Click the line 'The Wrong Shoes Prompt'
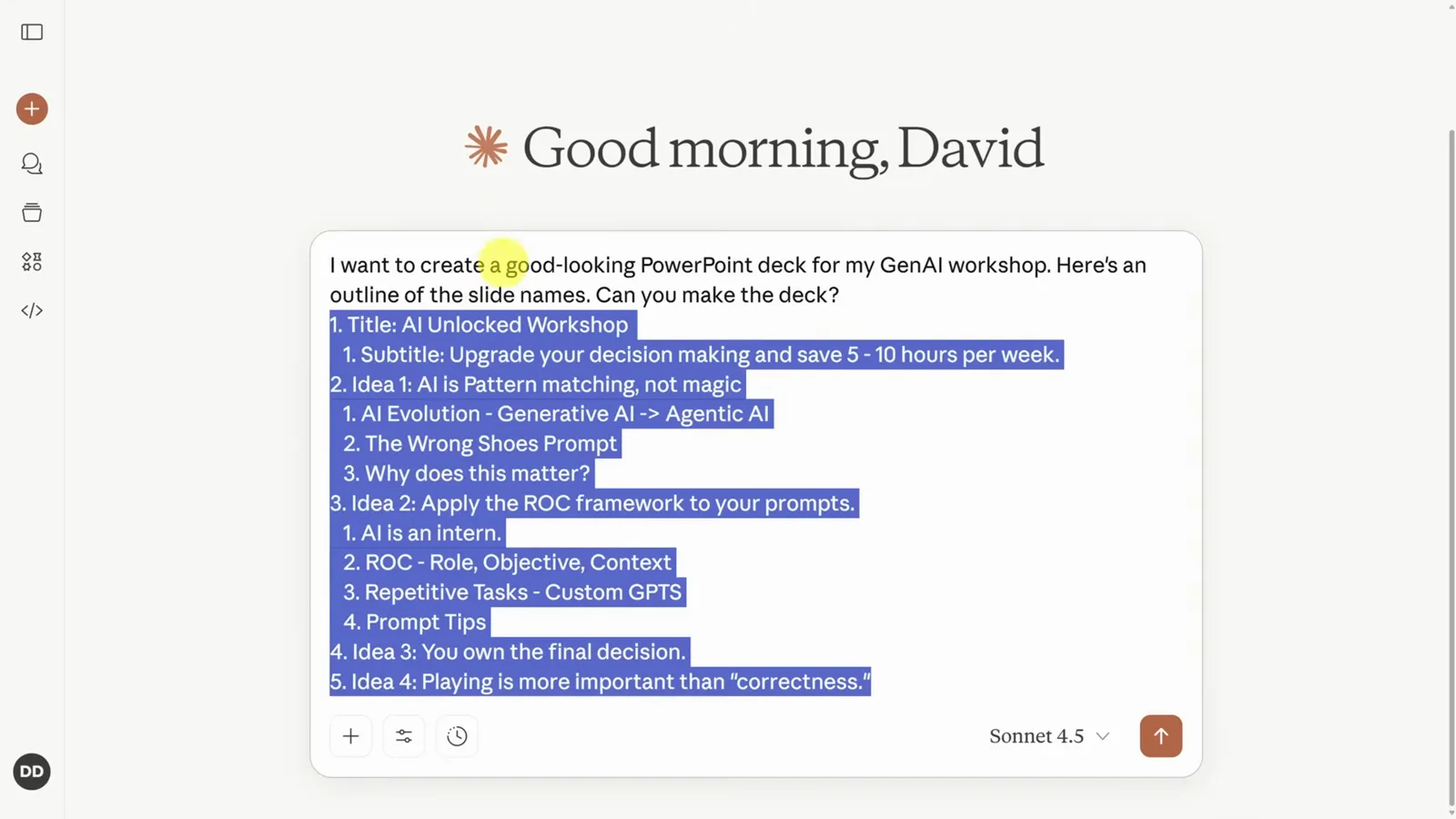The width and height of the screenshot is (1456, 819). tap(480, 444)
